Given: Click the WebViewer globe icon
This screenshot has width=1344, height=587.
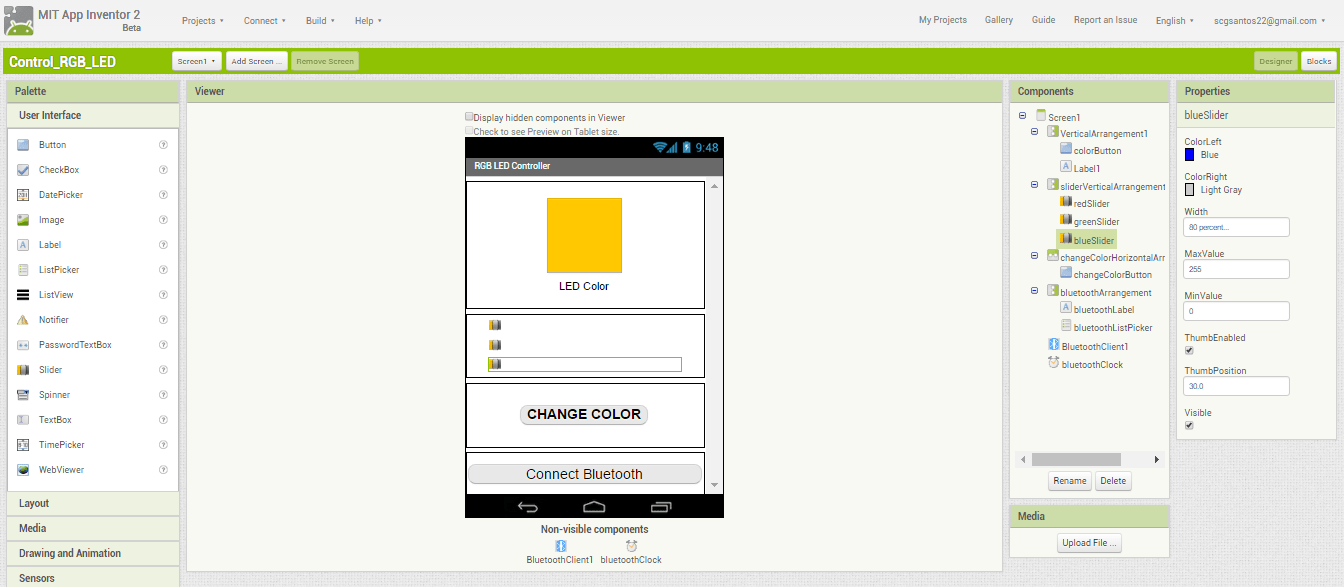Looking at the screenshot, I should 23,470.
